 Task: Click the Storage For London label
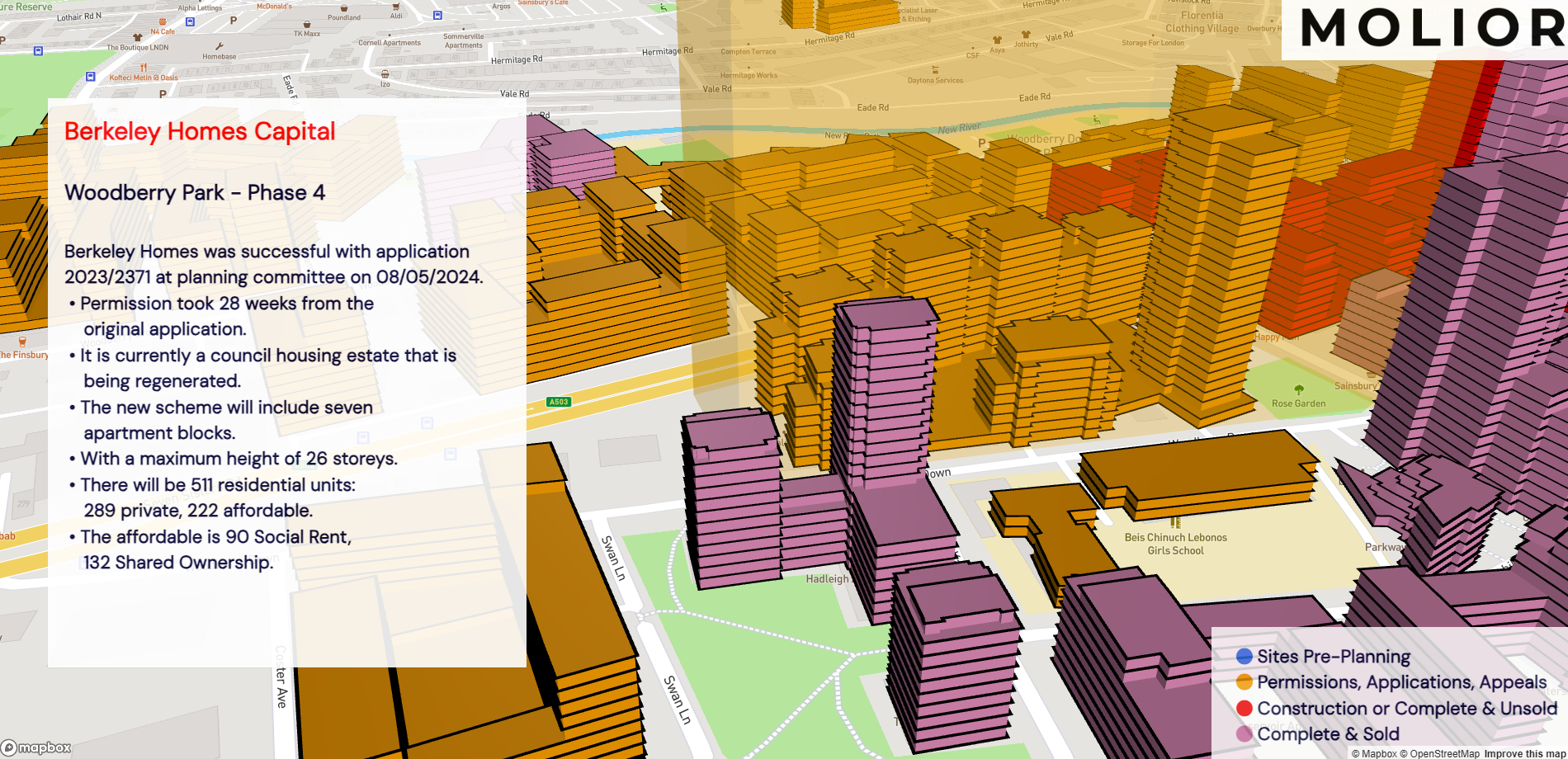[1152, 43]
